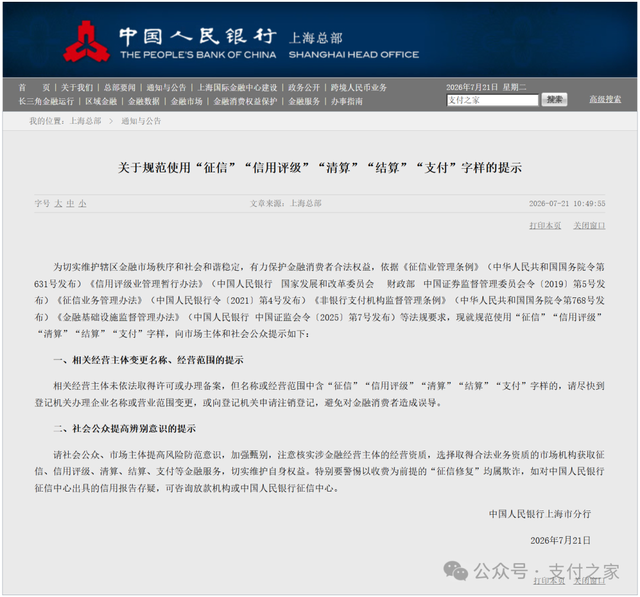
Task: Open 上海国际金融中心建设 menu item
Action: (238, 87)
